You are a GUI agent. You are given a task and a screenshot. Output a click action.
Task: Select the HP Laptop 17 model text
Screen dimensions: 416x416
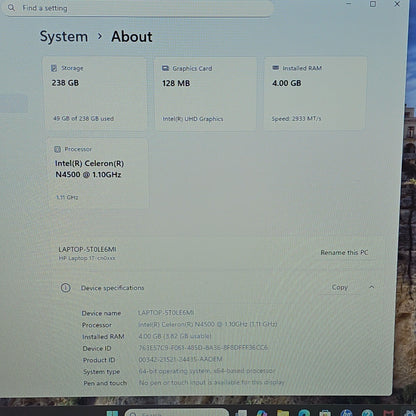[x=87, y=258]
